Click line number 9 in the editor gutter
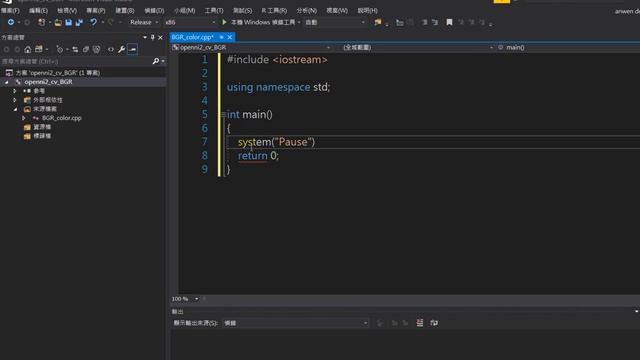Viewport: 640px width, 360px height. click(204, 169)
